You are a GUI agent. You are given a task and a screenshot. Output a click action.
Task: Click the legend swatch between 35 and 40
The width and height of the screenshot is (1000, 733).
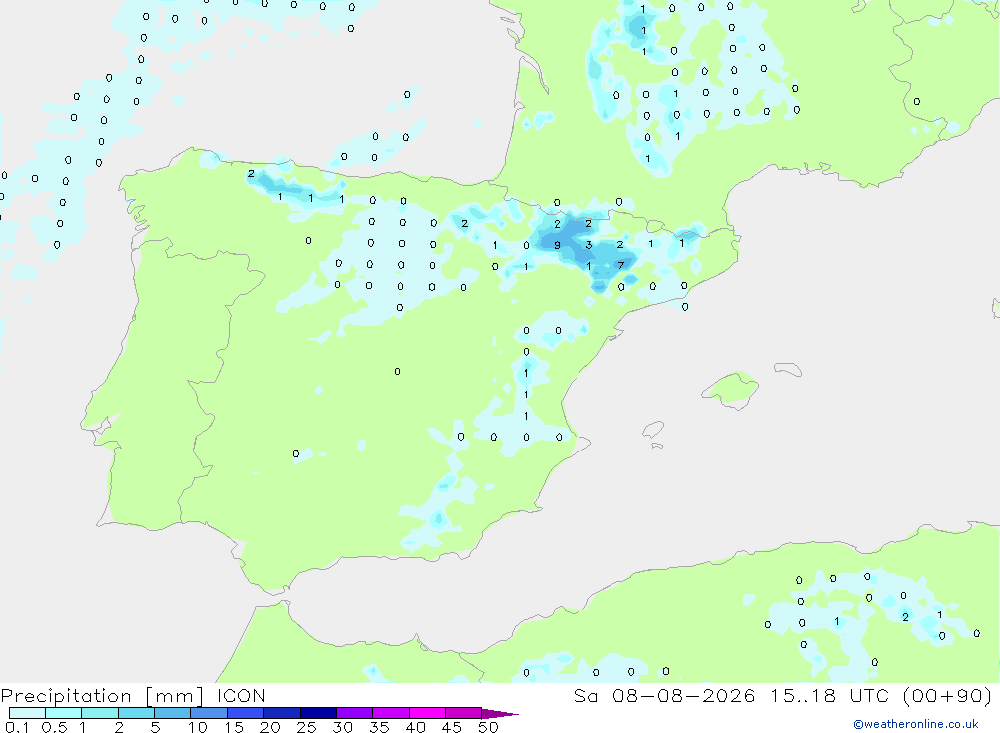390,713
